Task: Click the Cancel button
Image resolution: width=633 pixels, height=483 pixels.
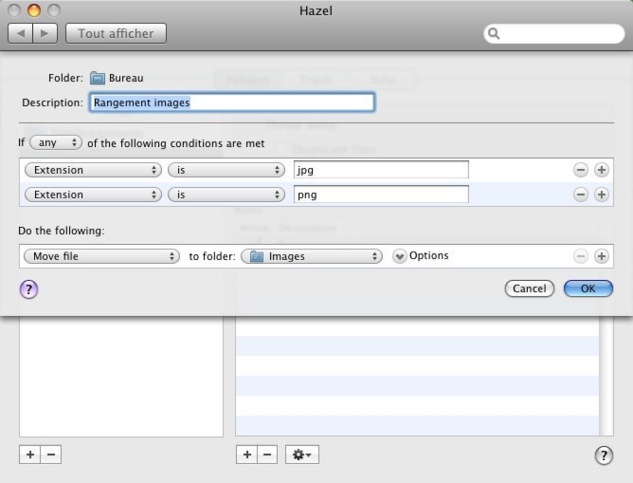Action: pyautogui.click(x=530, y=288)
